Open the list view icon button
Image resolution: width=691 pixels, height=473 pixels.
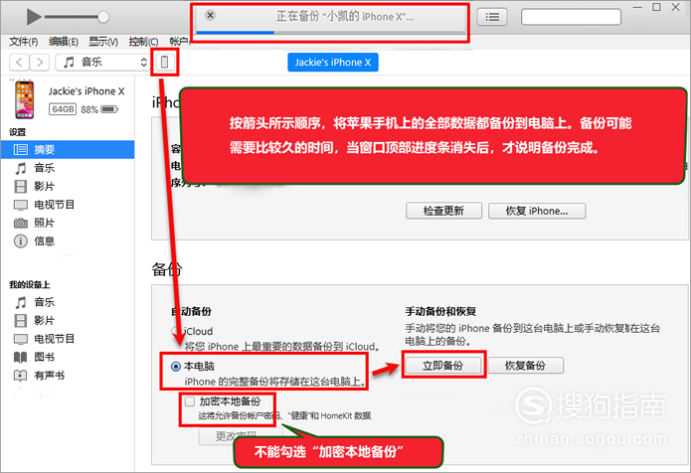[492, 17]
